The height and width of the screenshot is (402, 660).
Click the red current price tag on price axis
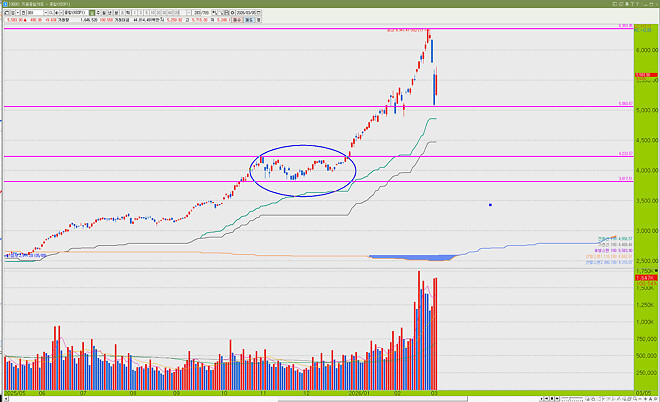point(646,75)
